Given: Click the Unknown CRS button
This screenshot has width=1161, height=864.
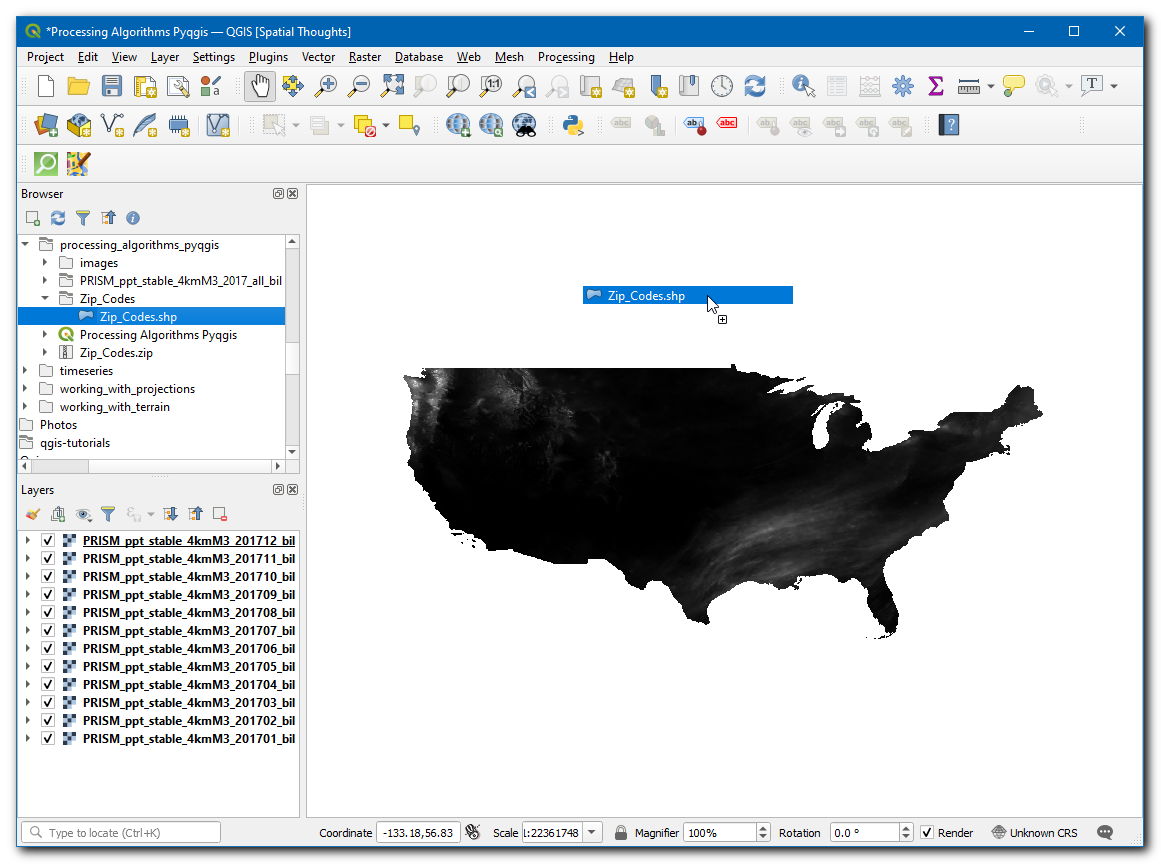Looking at the screenshot, I should [1034, 833].
